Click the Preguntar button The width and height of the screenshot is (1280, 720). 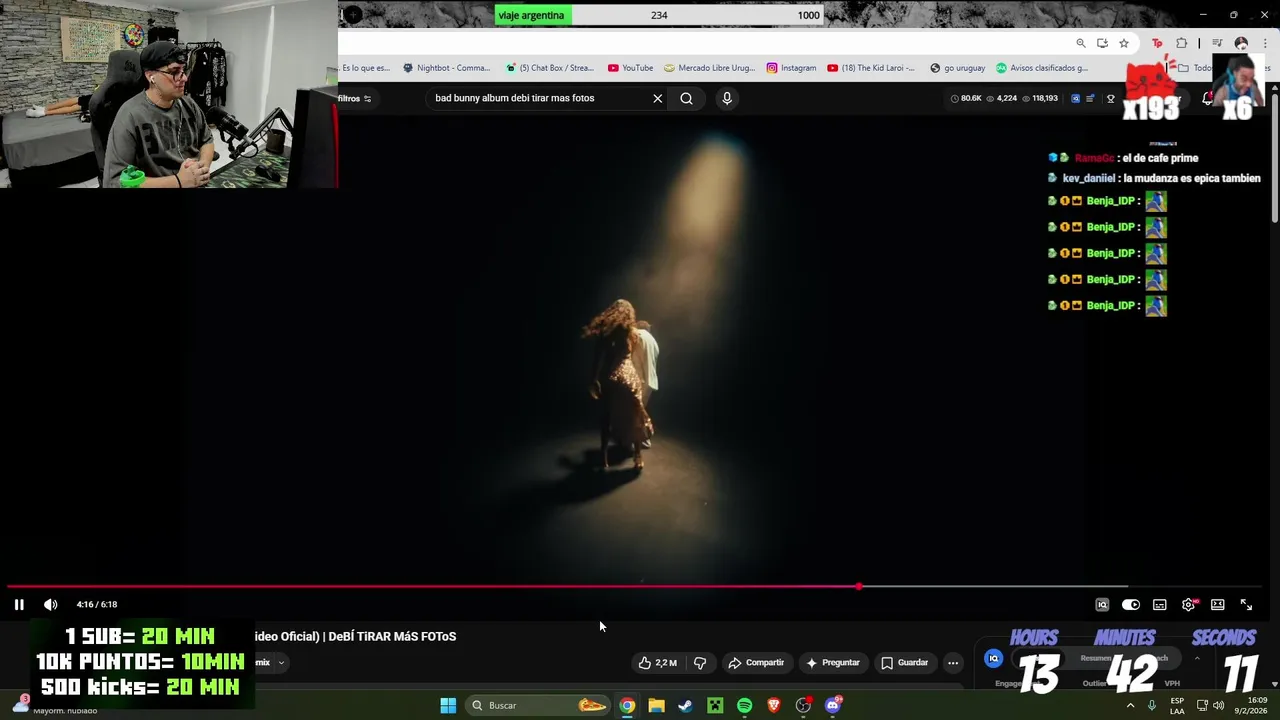[x=833, y=662]
